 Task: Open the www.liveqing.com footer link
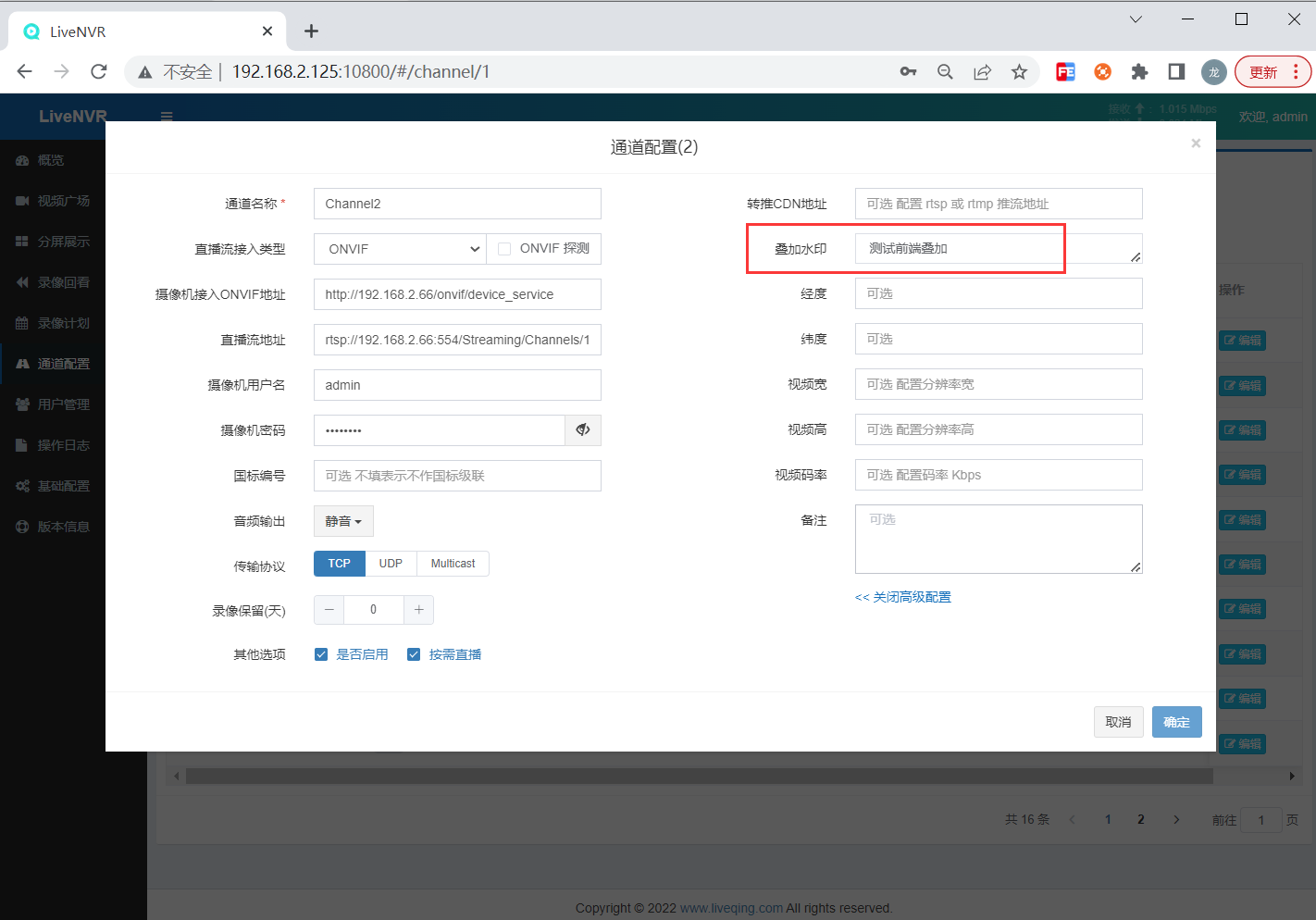(x=731, y=908)
